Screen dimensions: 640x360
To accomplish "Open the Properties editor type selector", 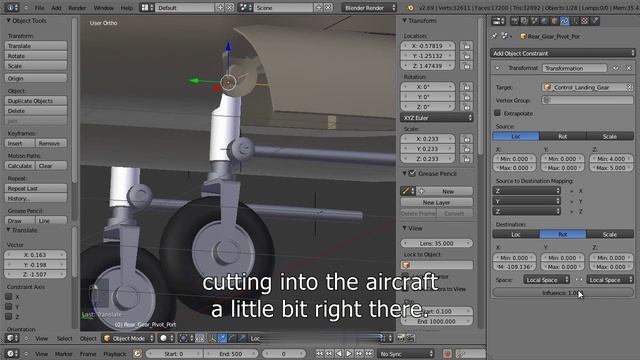I will pyautogui.click(x=498, y=20).
